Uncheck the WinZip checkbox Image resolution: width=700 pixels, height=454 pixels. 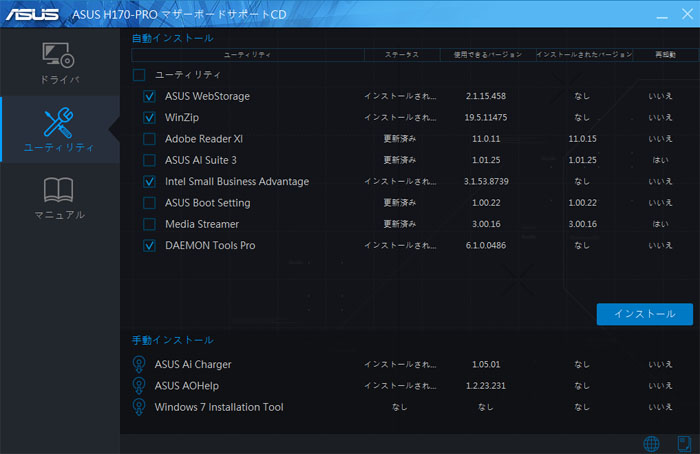coord(149,118)
